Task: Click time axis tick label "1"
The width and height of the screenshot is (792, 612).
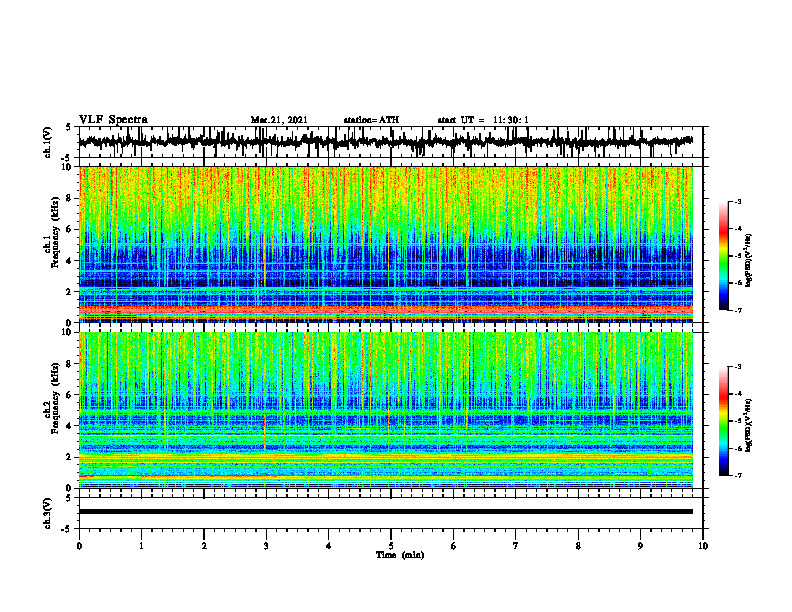Action: (141, 546)
